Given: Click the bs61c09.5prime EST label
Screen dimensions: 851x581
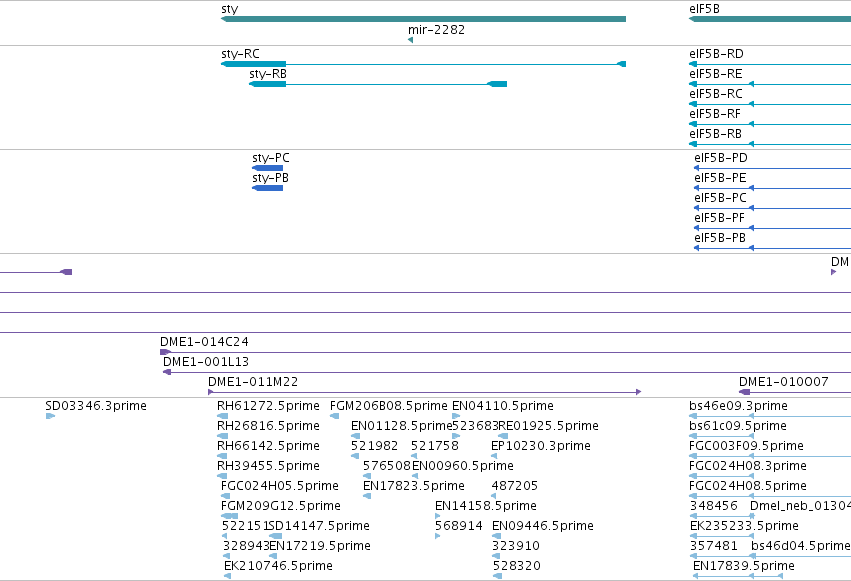Looking at the screenshot, I should (738, 426).
